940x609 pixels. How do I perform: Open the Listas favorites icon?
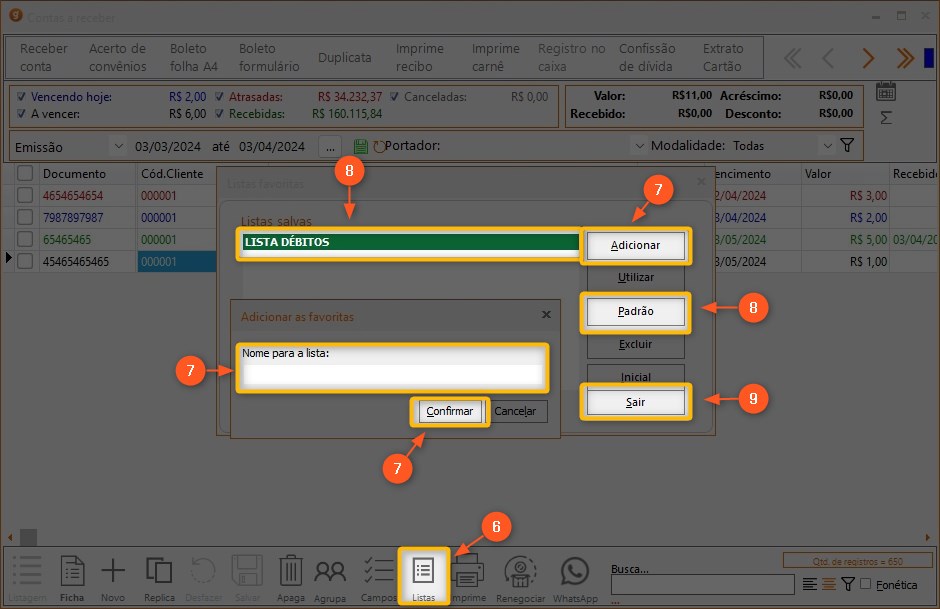click(423, 574)
